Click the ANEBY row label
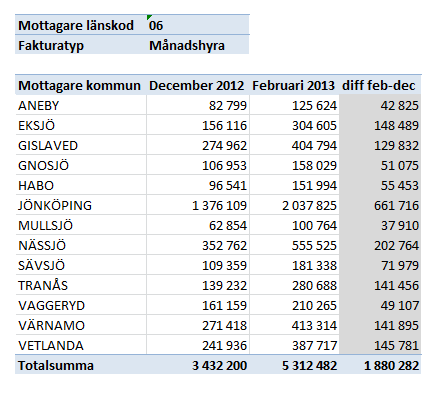 point(38,106)
